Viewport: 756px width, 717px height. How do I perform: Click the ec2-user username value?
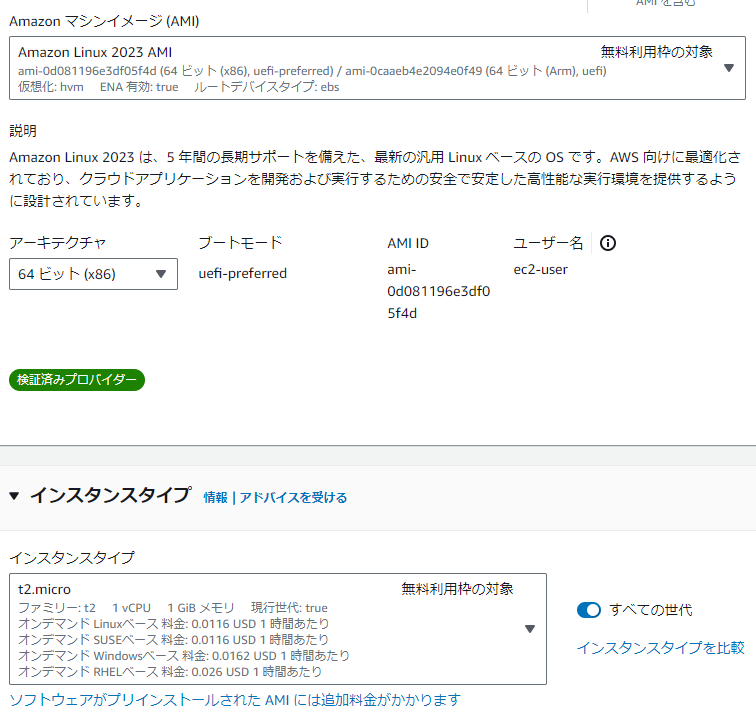pyautogui.click(x=540, y=270)
